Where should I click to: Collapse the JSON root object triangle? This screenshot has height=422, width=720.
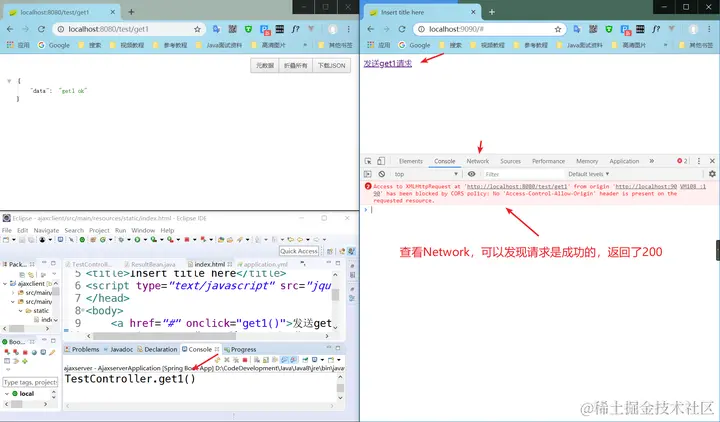[x=9, y=81]
